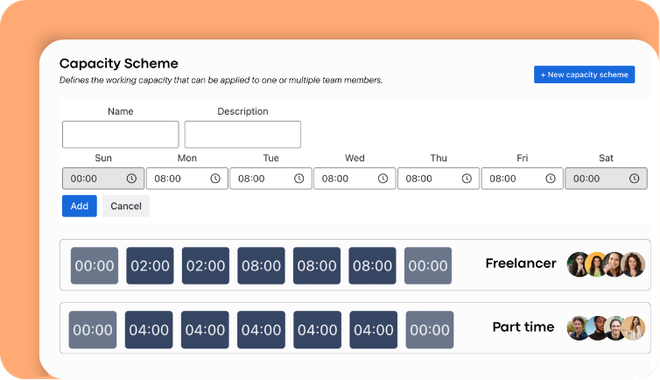Image resolution: width=660 pixels, height=380 pixels.
Task: Click the Cancel button
Action: (x=126, y=206)
